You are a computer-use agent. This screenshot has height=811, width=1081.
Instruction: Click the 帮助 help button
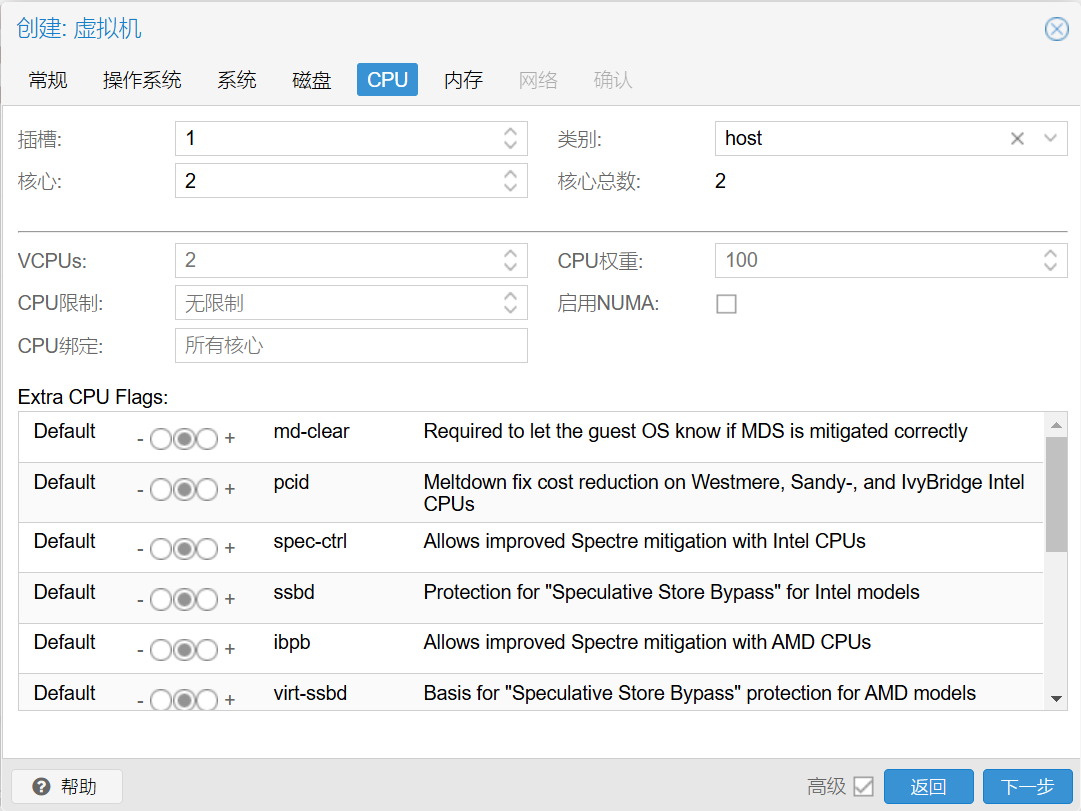67,787
